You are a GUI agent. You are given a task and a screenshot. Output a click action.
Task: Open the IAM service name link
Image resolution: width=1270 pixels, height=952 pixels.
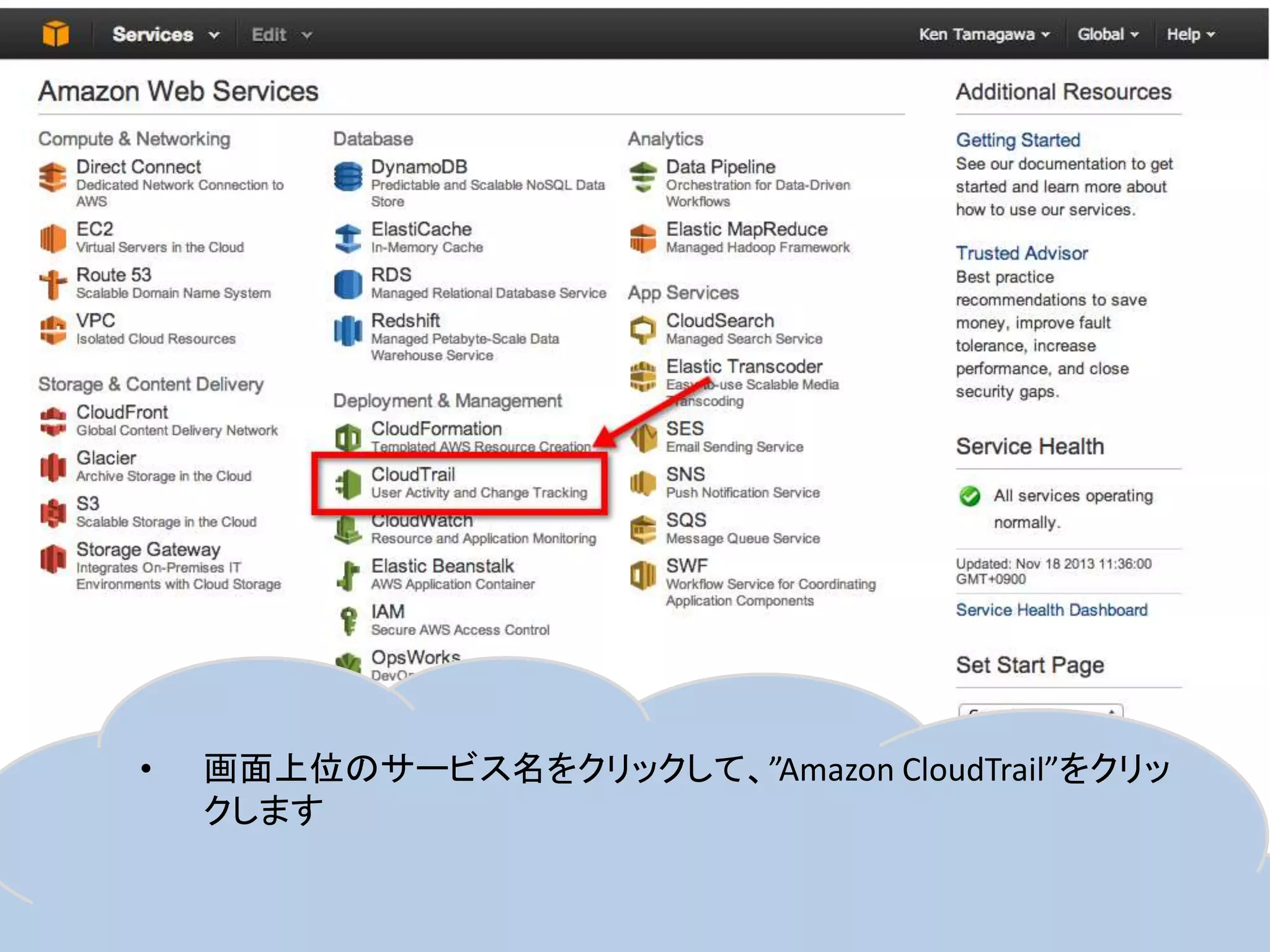point(388,612)
